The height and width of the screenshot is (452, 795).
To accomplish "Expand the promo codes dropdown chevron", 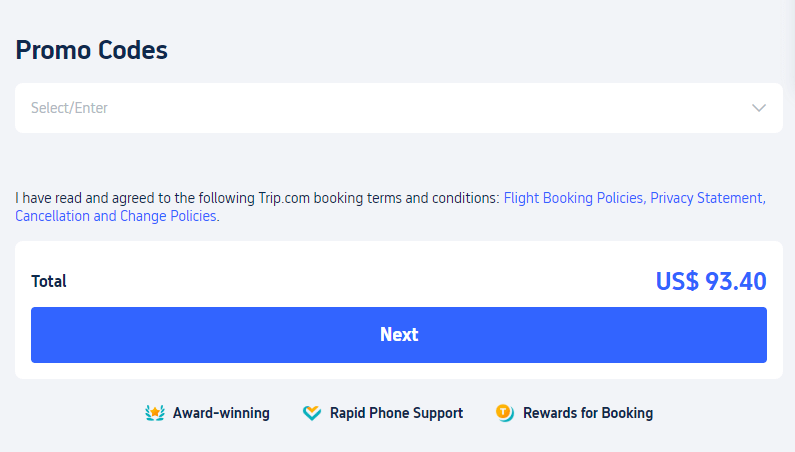I will click(758, 108).
